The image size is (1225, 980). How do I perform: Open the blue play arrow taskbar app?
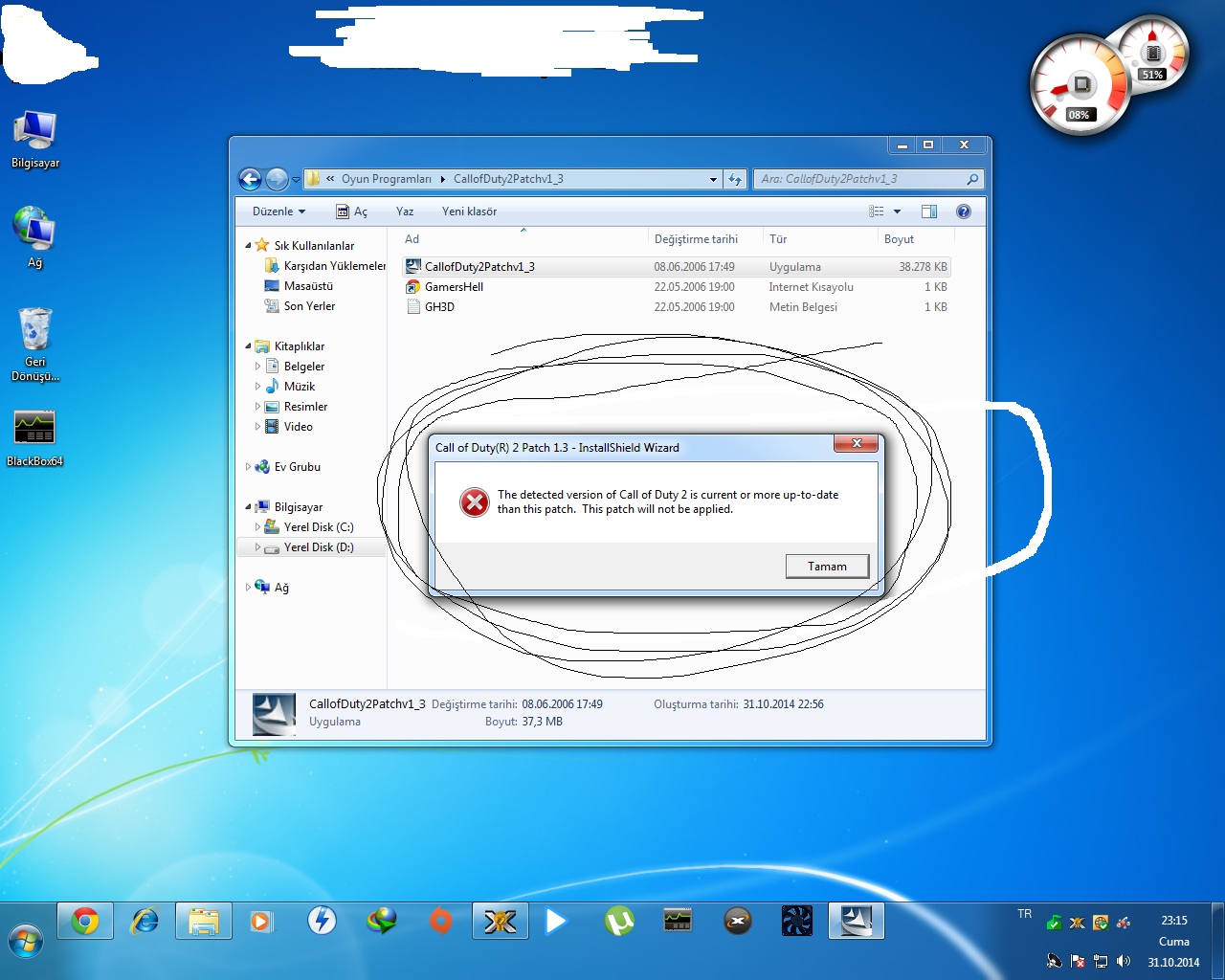[x=556, y=922]
